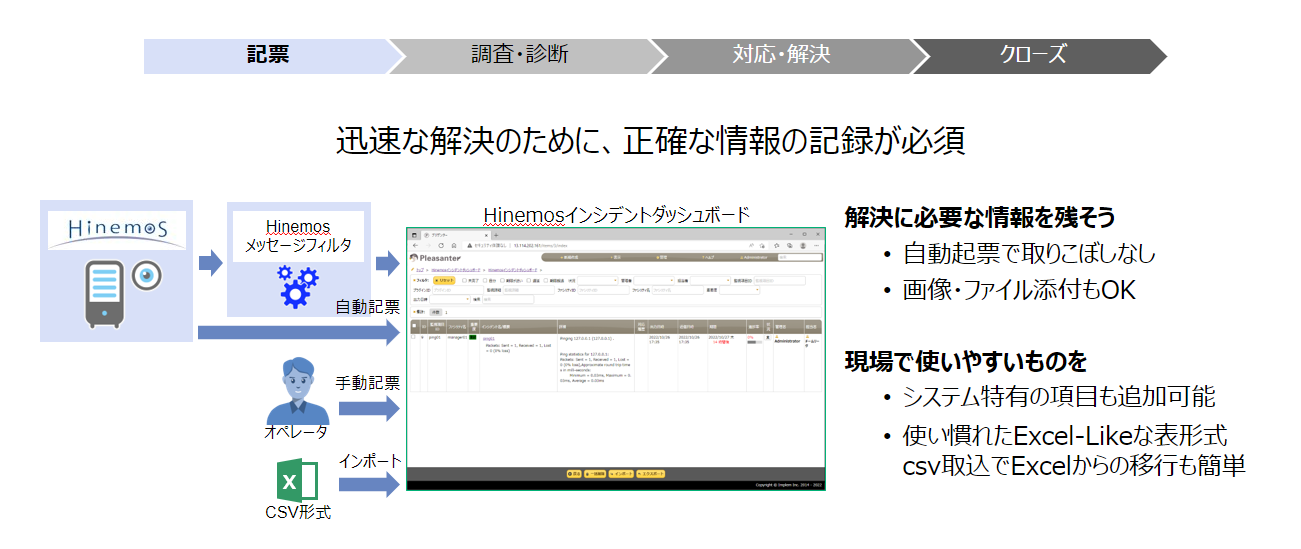Check the 期限超過 filter checkbox
The image size is (1301, 549).
pos(546,280)
